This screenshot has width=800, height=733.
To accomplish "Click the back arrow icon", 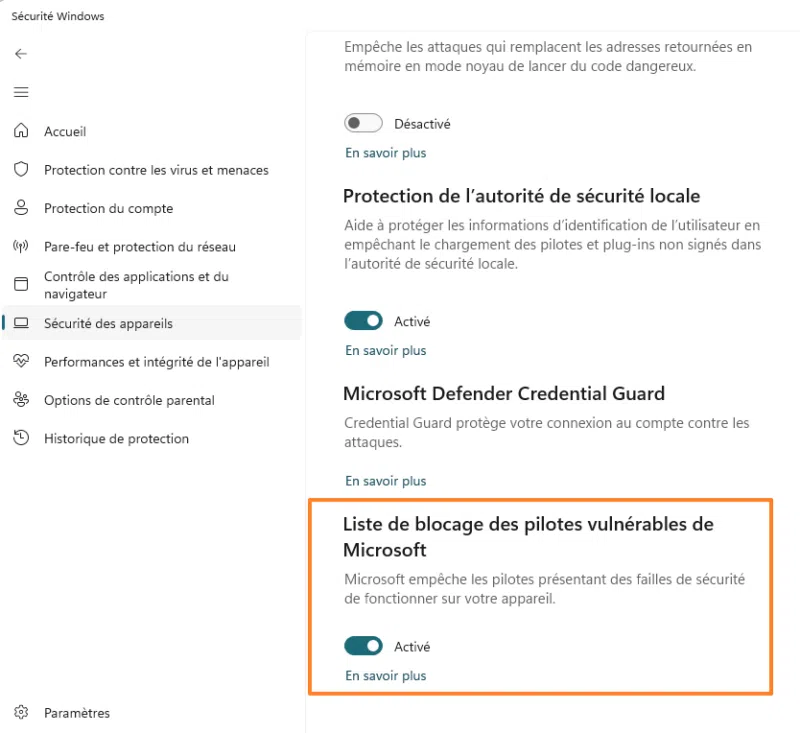I will pyautogui.click(x=21, y=54).
